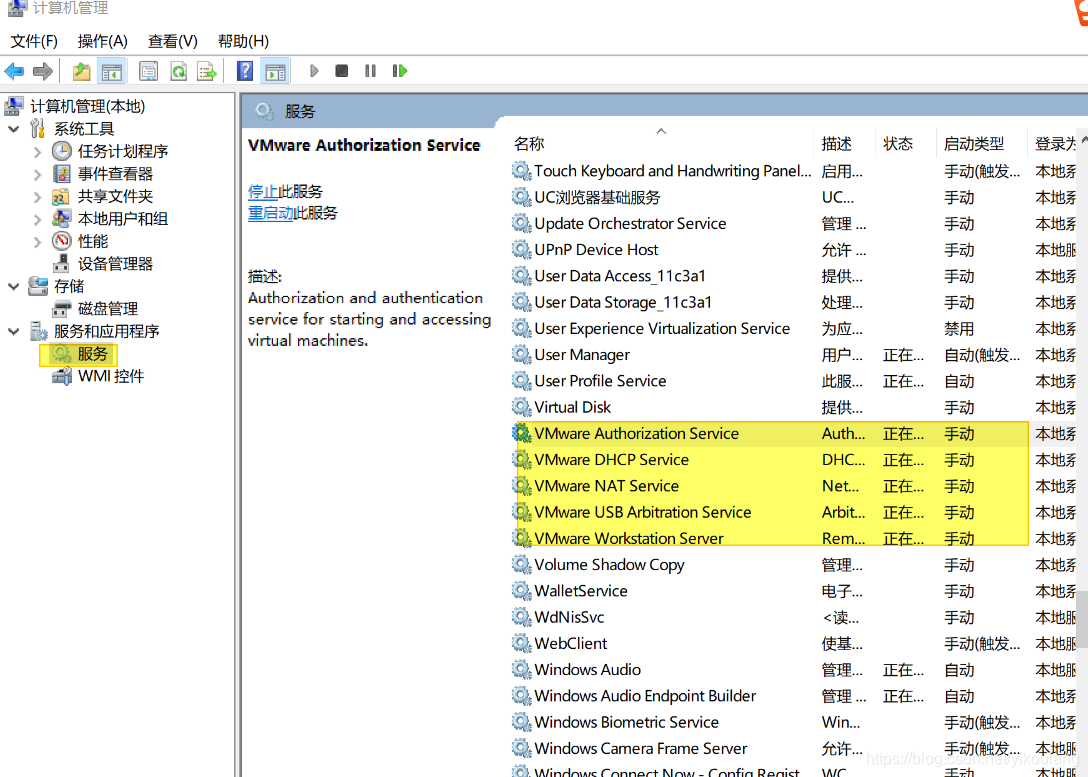1088x777 pixels.
Task: Open the 操作(A) menu
Action: coord(103,41)
